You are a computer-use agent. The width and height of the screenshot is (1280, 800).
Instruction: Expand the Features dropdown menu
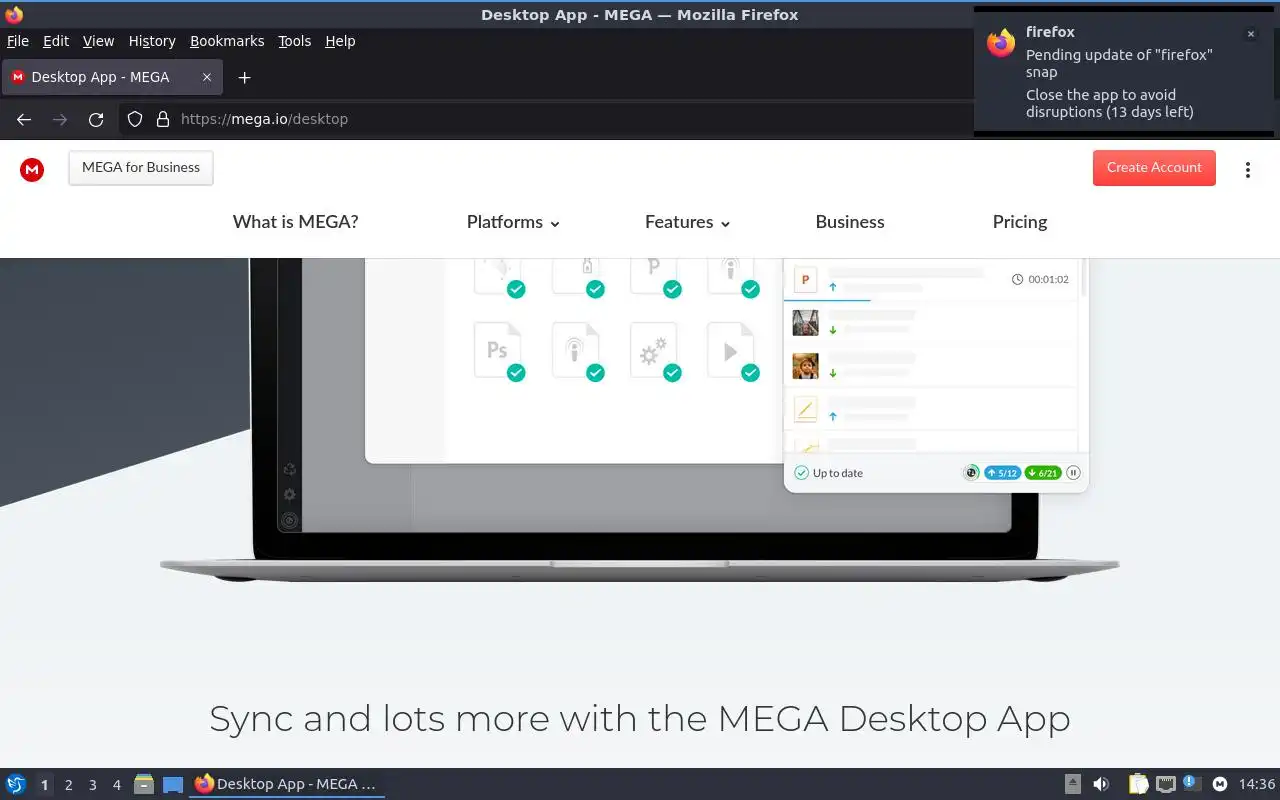(687, 222)
